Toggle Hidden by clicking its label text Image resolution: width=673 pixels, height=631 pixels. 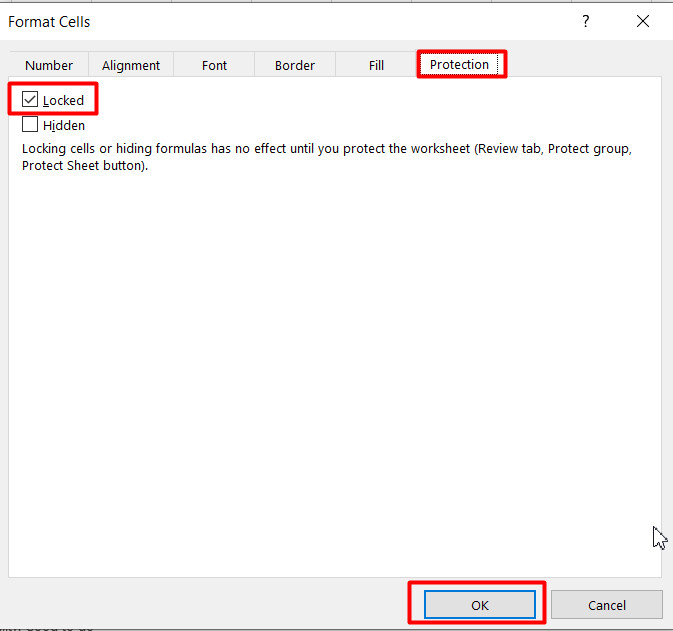(x=64, y=125)
